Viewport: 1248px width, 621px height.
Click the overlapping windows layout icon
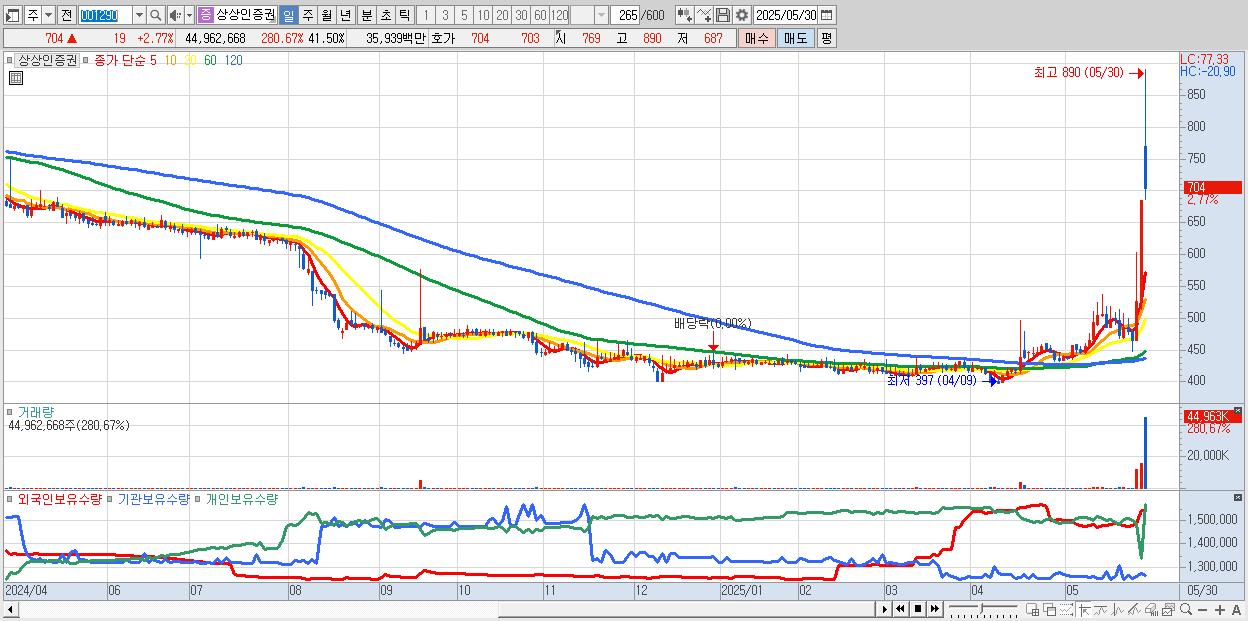[x=1049, y=609]
